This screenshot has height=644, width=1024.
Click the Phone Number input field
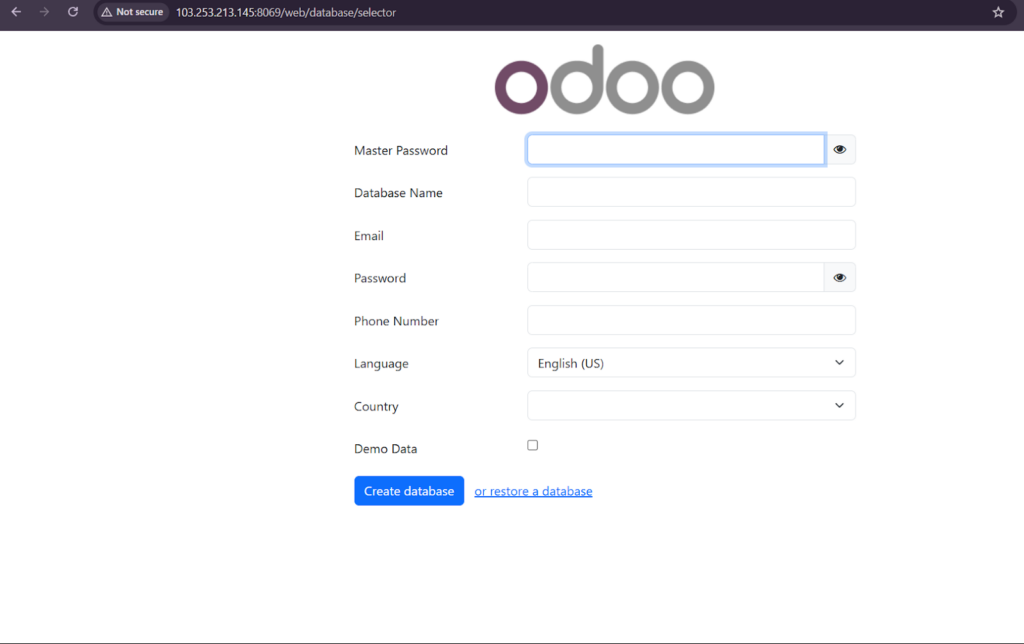(690, 320)
